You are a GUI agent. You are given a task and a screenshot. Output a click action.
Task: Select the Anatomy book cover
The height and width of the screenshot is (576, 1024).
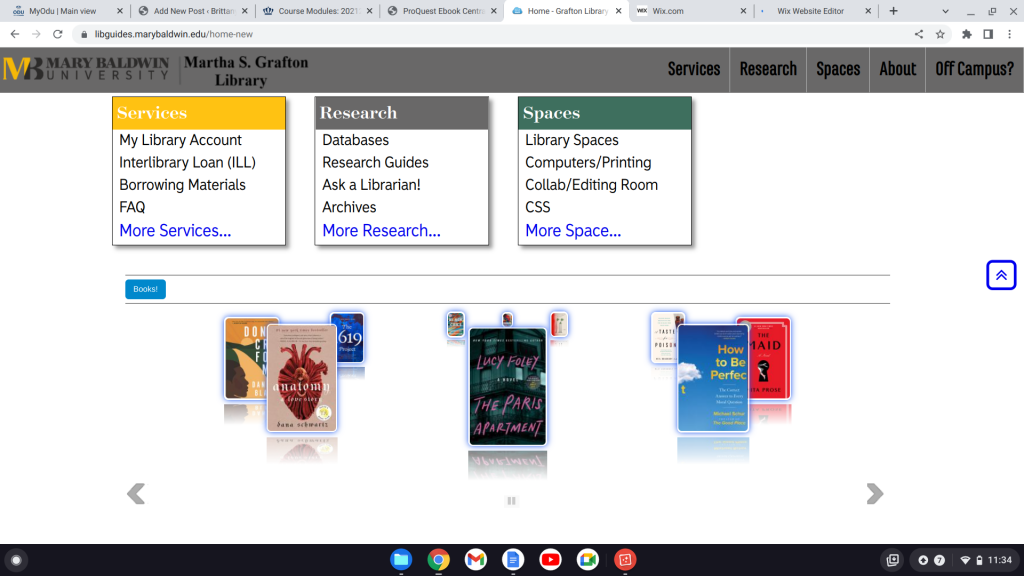point(302,378)
